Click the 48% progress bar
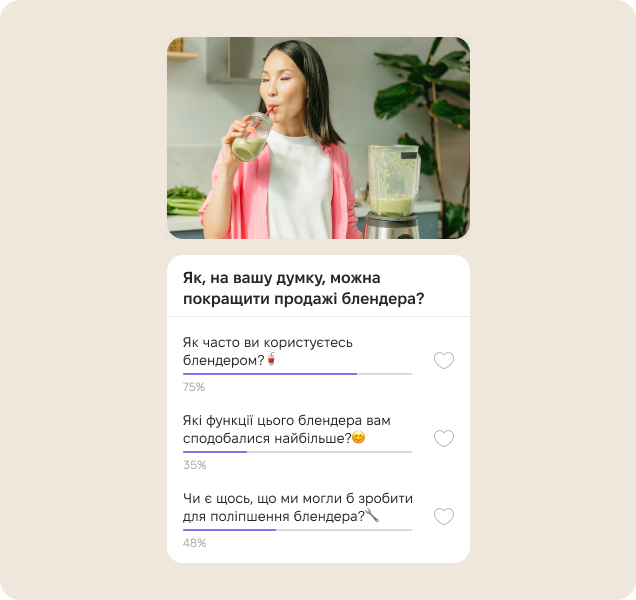This screenshot has height=600, width=636. click(x=297, y=529)
